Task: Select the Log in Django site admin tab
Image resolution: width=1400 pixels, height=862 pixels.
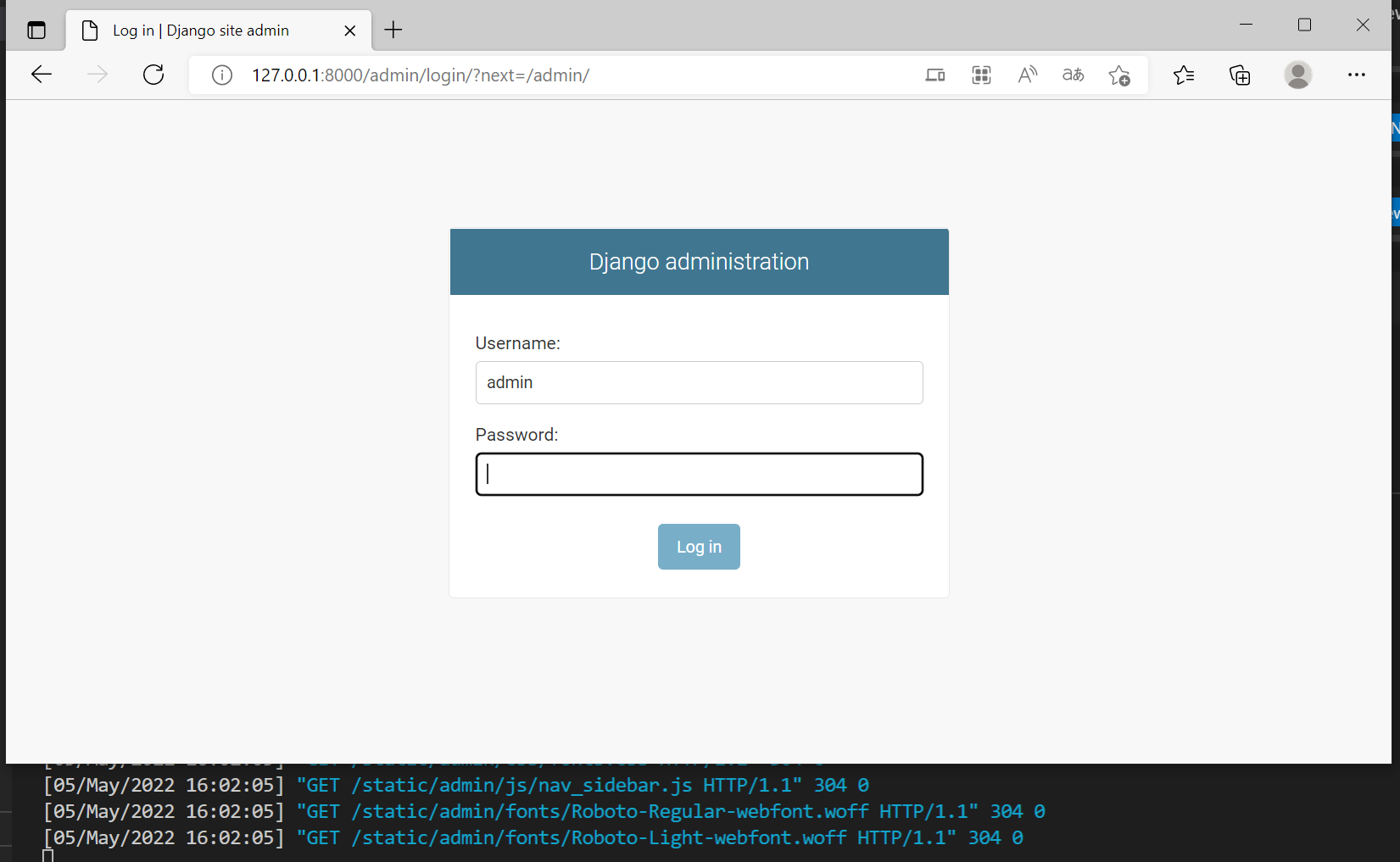Action: [218, 31]
